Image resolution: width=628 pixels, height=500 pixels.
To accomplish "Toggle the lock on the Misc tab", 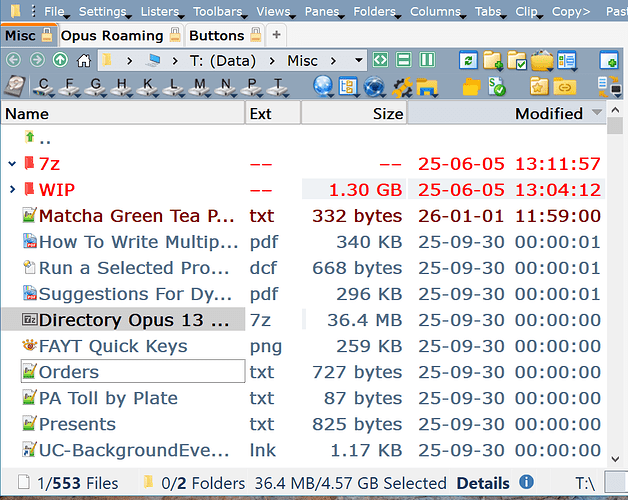I will point(47,35).
